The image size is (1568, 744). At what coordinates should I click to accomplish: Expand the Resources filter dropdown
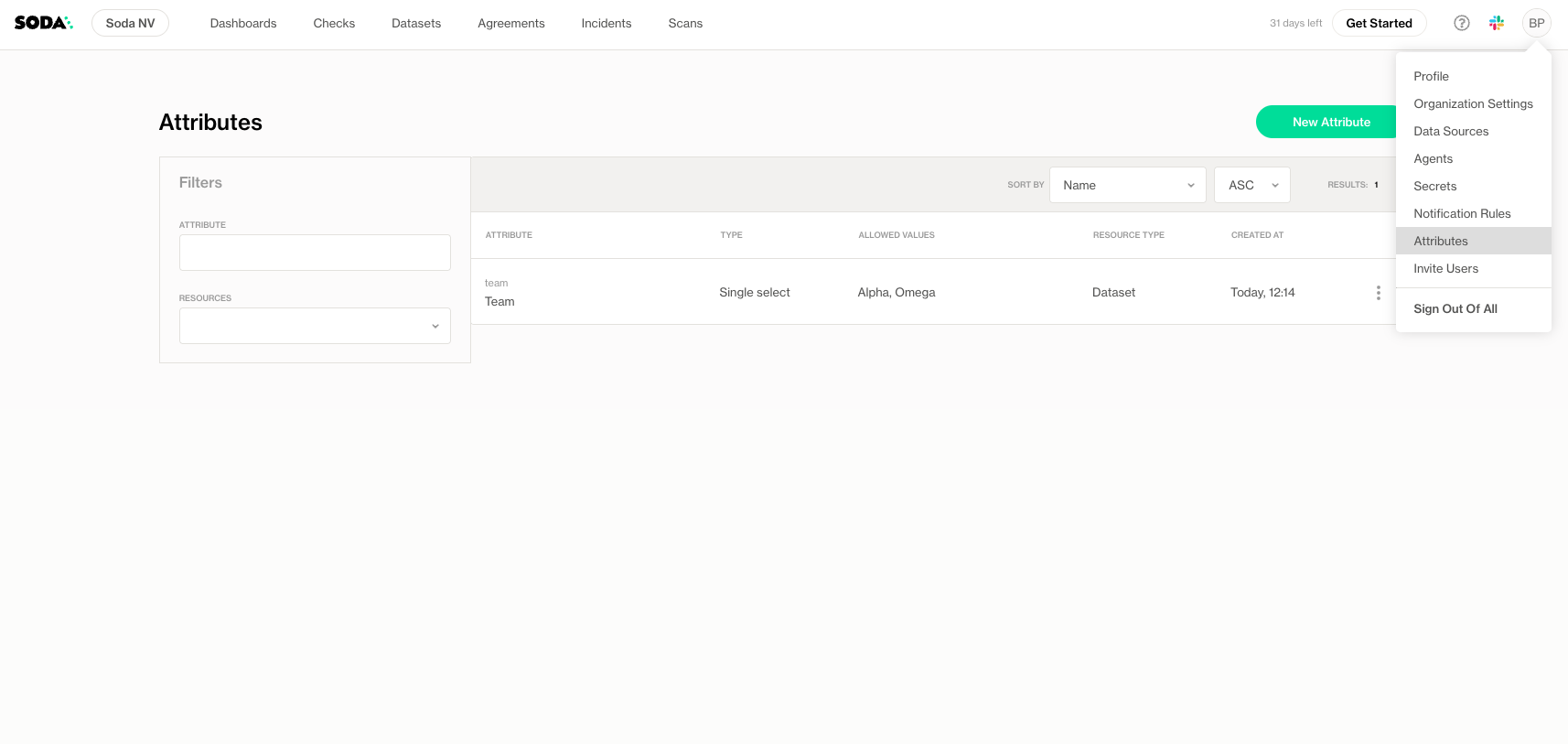315,326
